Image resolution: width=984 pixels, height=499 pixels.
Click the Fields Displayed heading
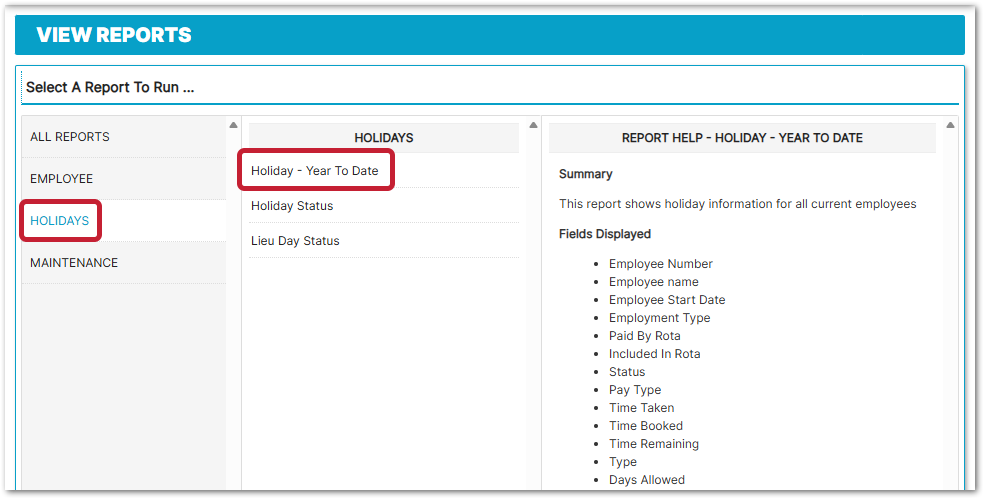[605, 234]
